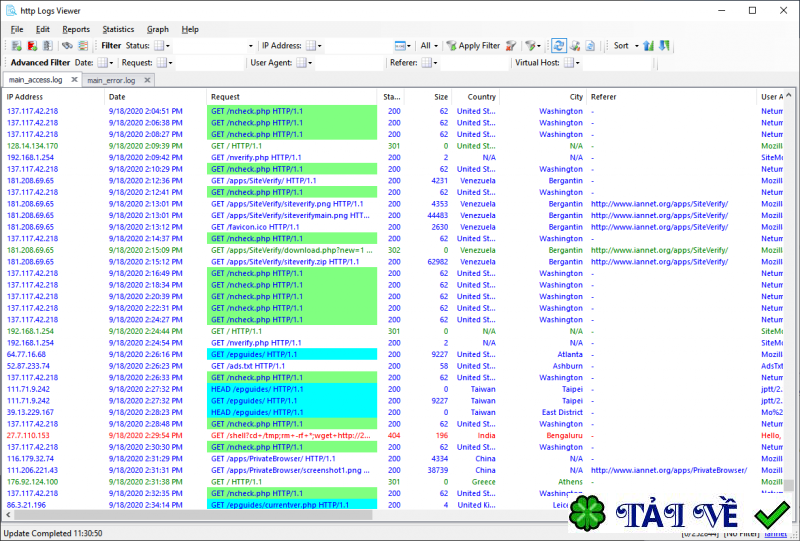Switch to the main_error.log tab

(x=110, y=79)
